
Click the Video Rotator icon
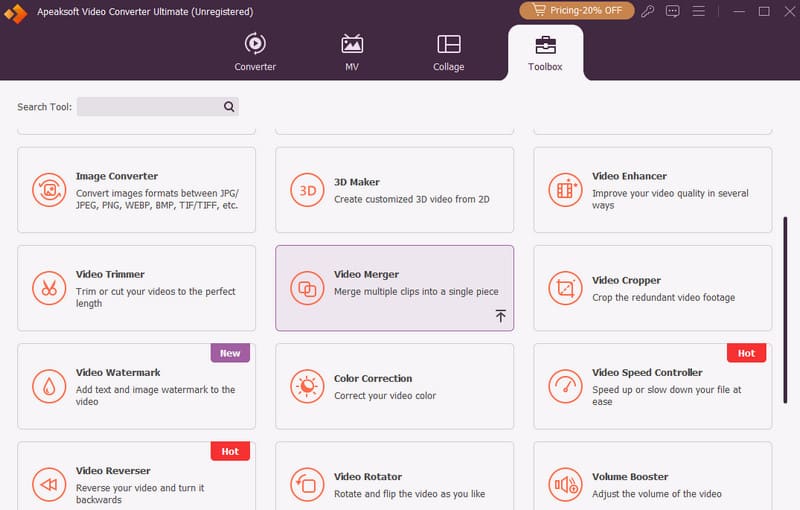point(307,484)
